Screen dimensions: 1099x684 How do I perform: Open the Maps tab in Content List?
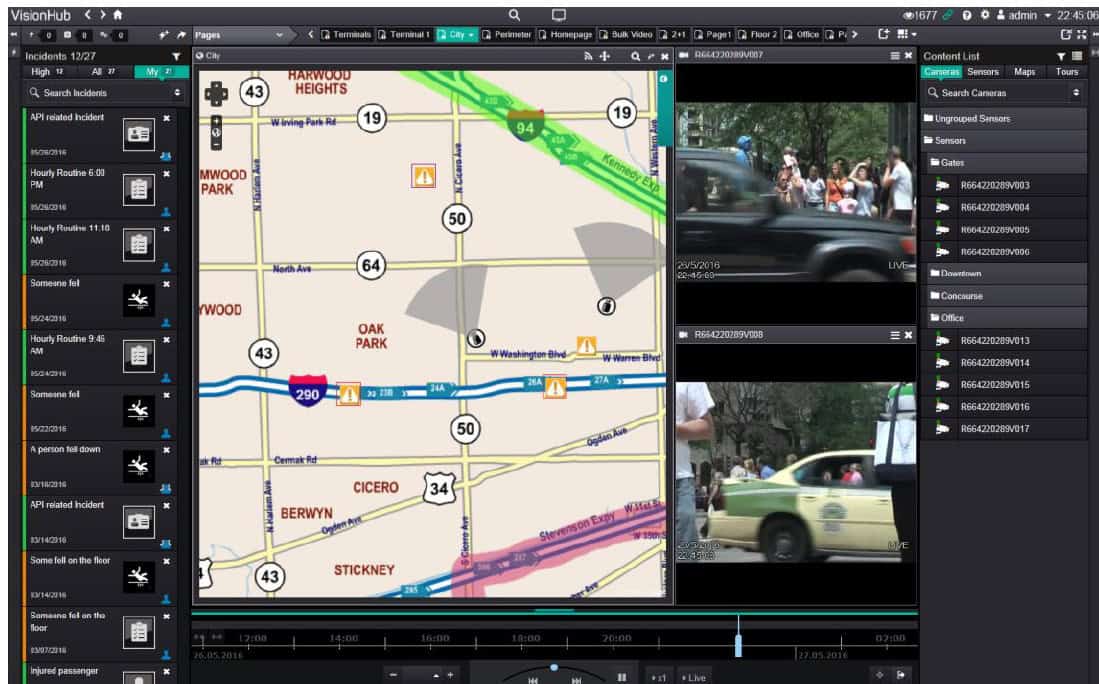pos(1024,72)
